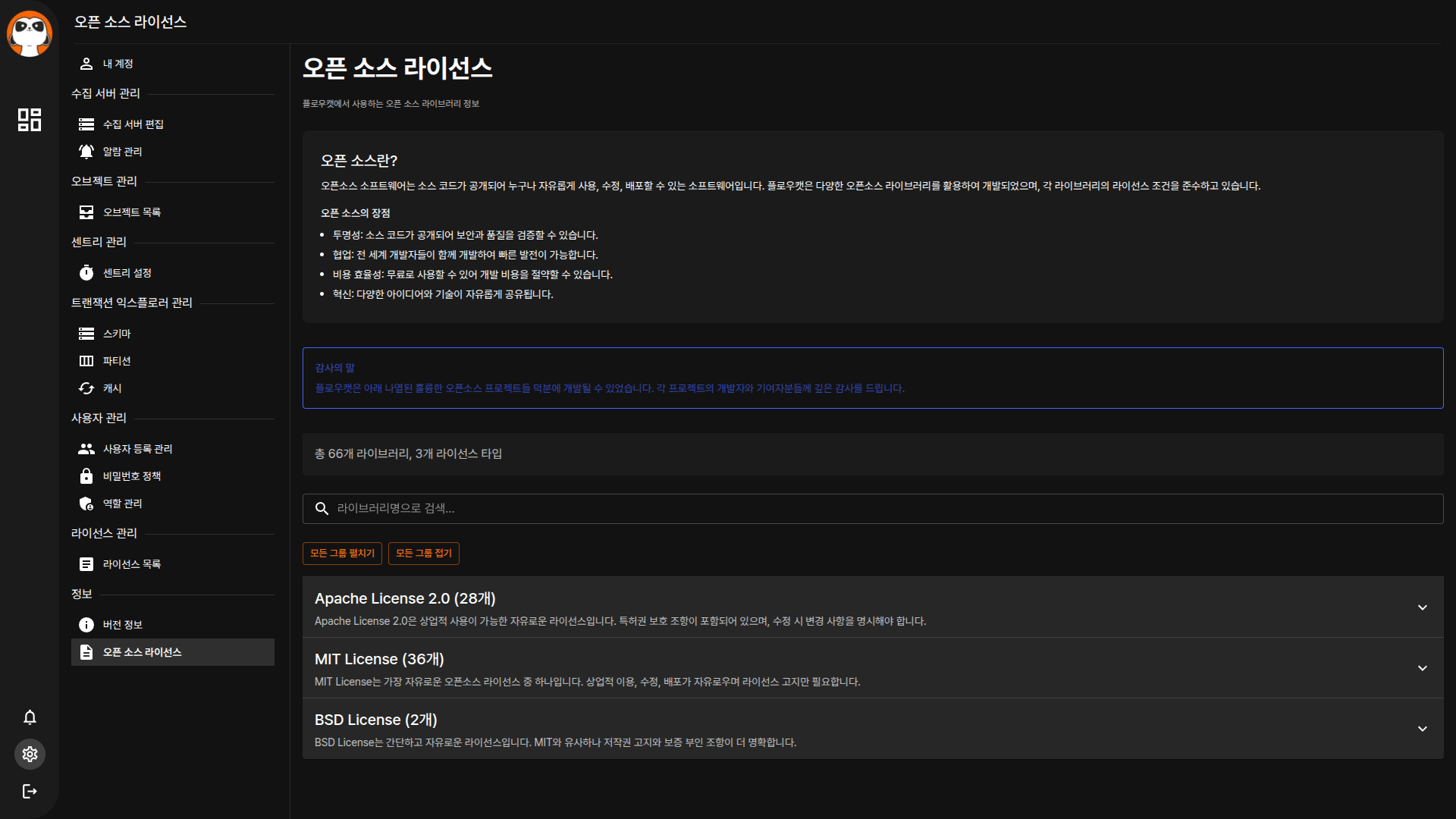Image resolution: width=1456 pixels, height=819 pixels.
Task: Click the panda logo avatar
Action: point(30,34)
